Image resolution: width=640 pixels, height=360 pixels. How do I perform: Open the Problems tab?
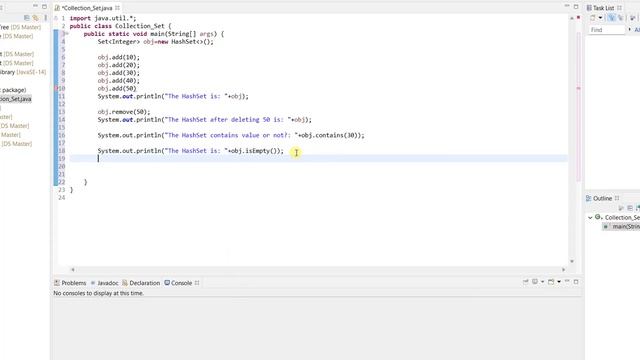click(70, 283)
